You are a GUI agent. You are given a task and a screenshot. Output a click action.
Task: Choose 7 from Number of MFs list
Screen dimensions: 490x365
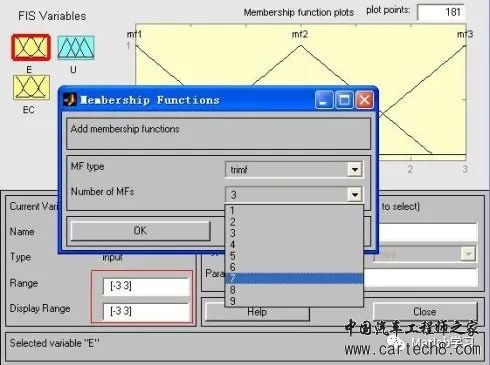point(294,278)
